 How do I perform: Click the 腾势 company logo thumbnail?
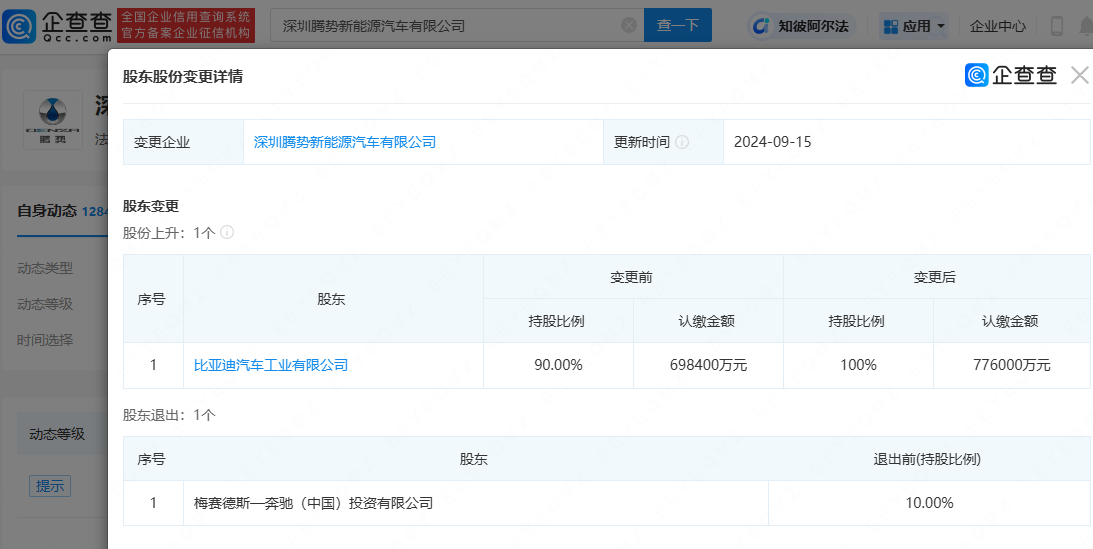click(x=53, y=118)
